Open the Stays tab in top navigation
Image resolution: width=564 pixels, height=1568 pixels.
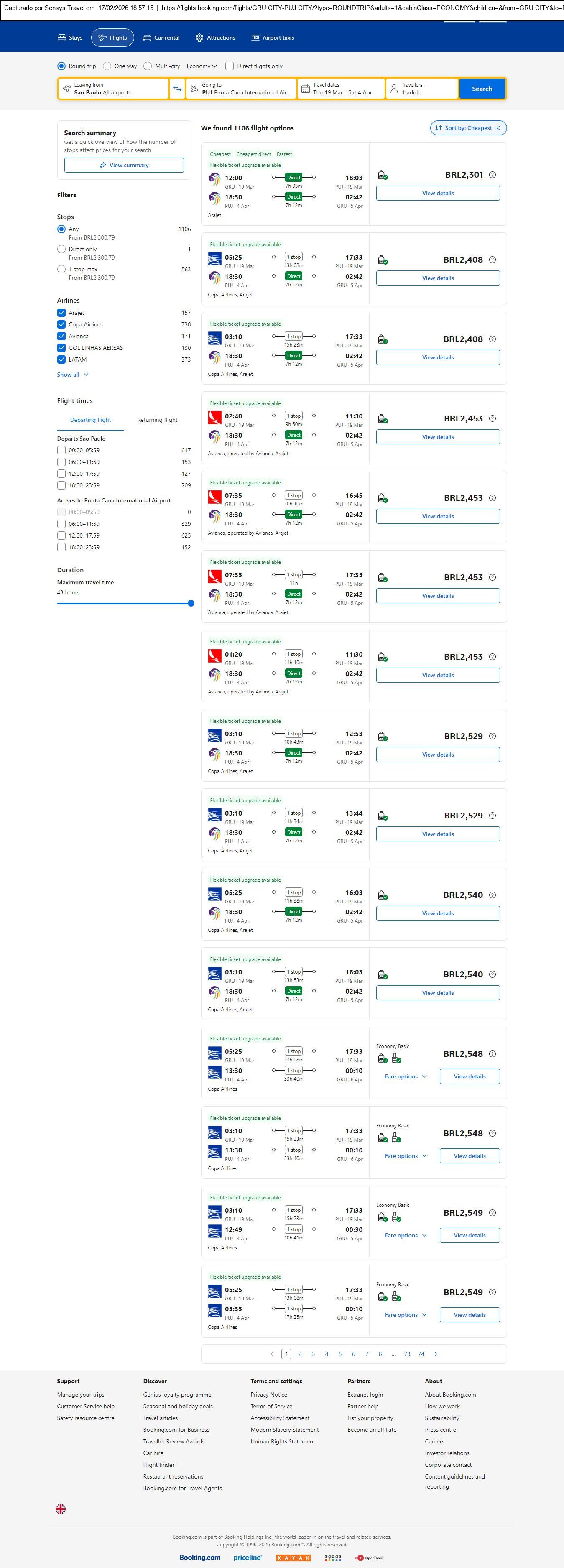(x=69, y=38)
